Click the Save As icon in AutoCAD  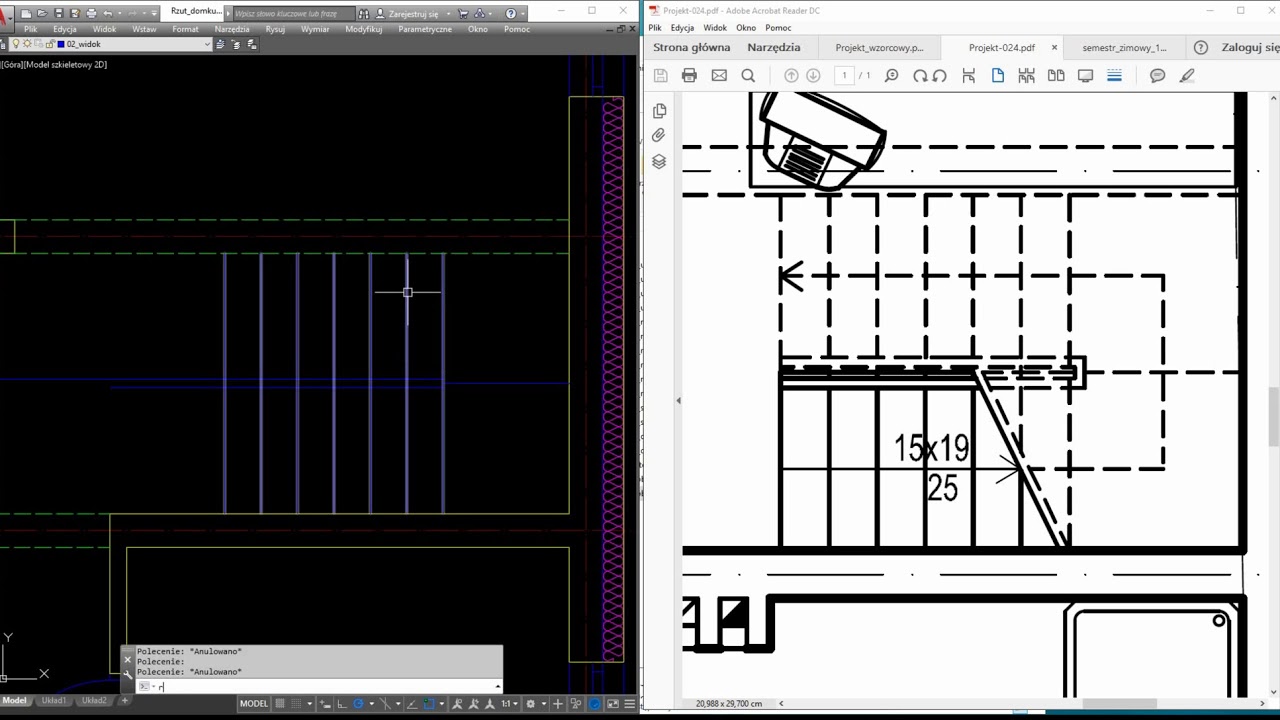74,13
